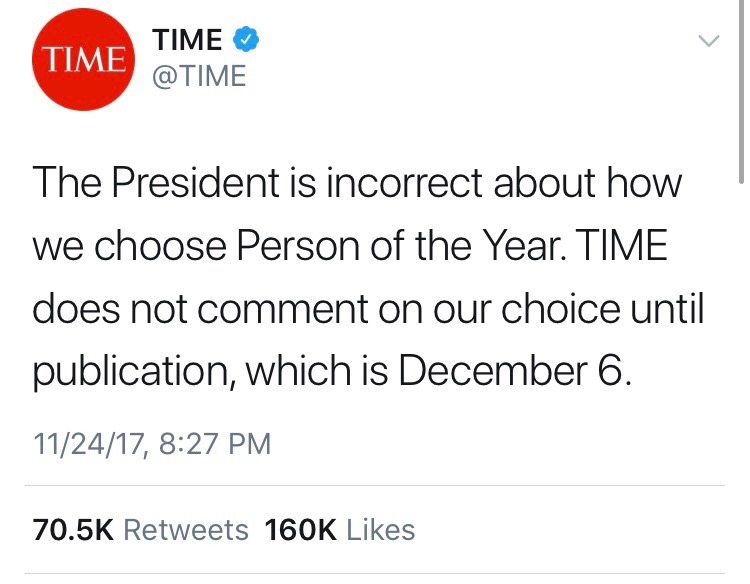Viewport: 750px width, 584px height.
Task: Click the word "incorrect" in the tweet
Action: coord(430,183)
